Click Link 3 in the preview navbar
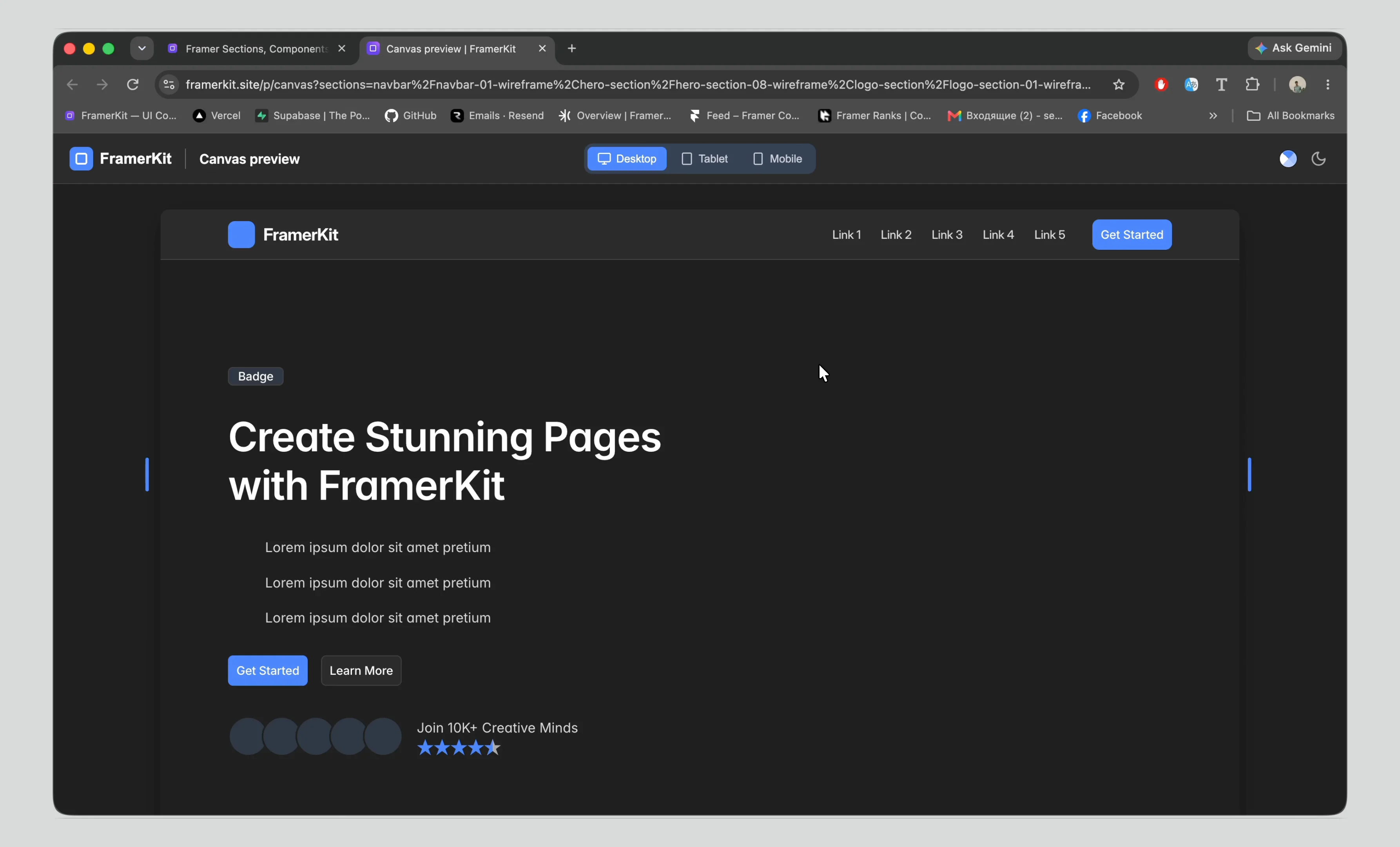Viewport: 1400px width, 847px height. pos(947,235)
